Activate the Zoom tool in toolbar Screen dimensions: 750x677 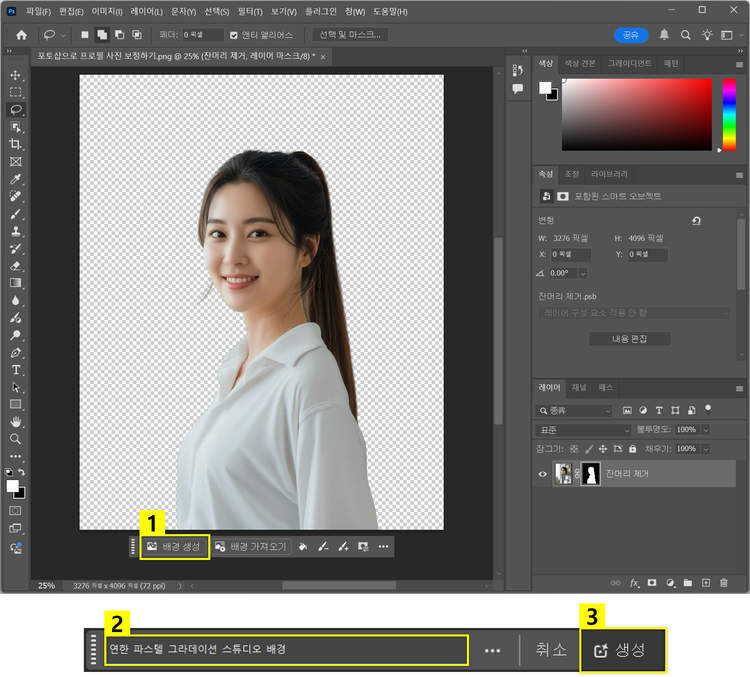click(x=16, y=439)
